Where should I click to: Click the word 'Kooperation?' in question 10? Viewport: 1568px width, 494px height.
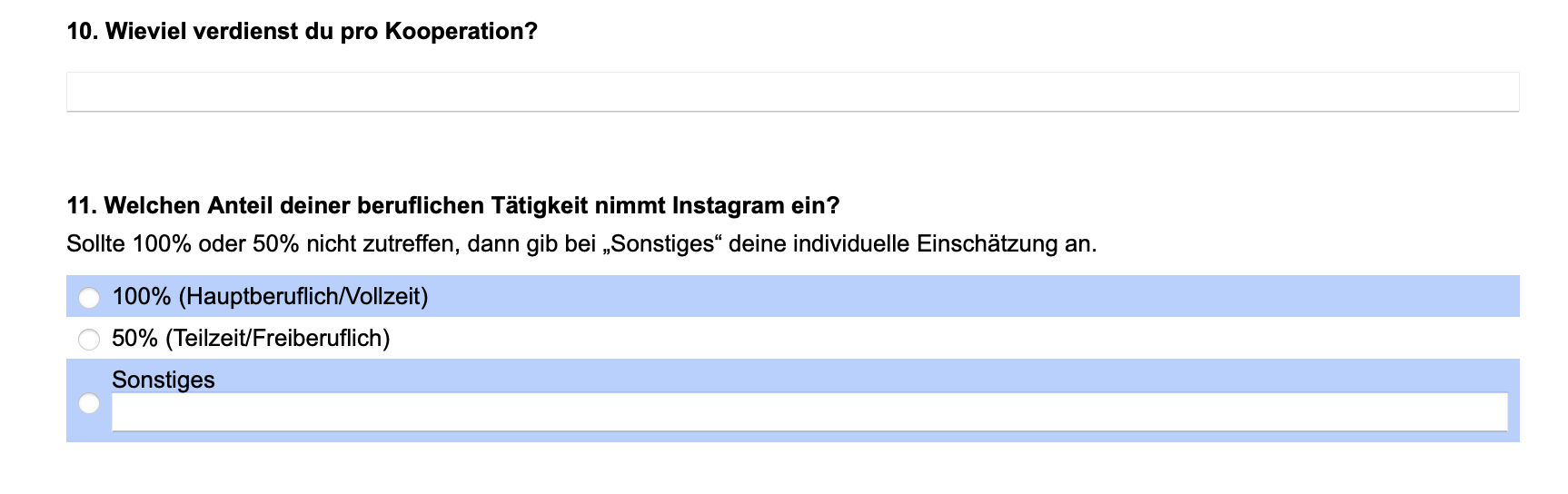click(461, 32)
